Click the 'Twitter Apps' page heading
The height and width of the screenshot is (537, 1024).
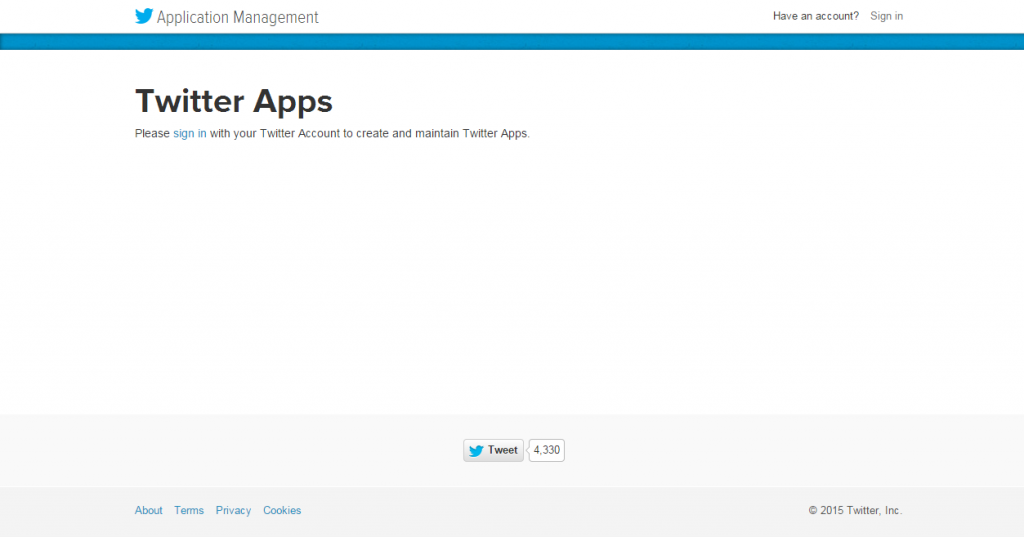click(234, 101)
